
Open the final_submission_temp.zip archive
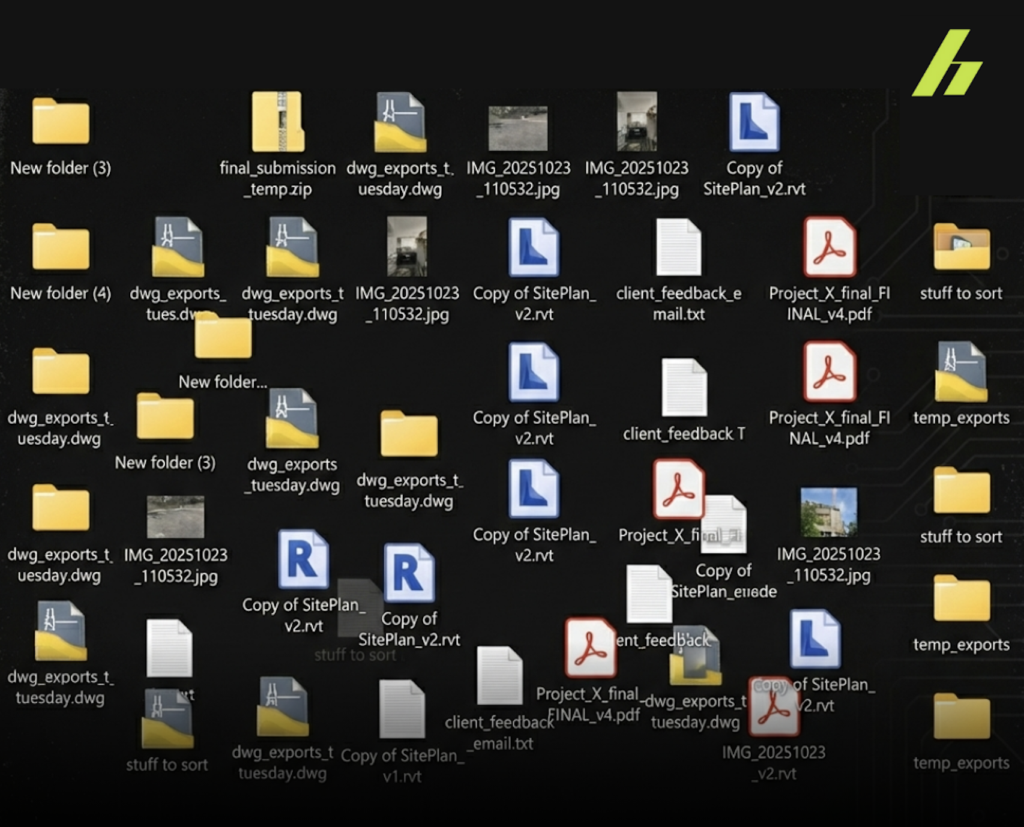click(277, 123)
